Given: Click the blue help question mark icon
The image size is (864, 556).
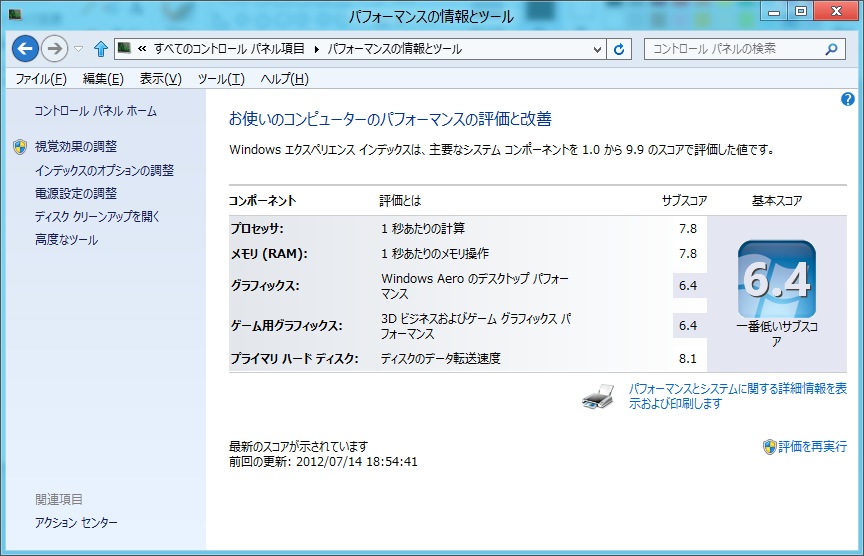Looking at the screenshot, I should pyautogui.click(x=847, y=99).
